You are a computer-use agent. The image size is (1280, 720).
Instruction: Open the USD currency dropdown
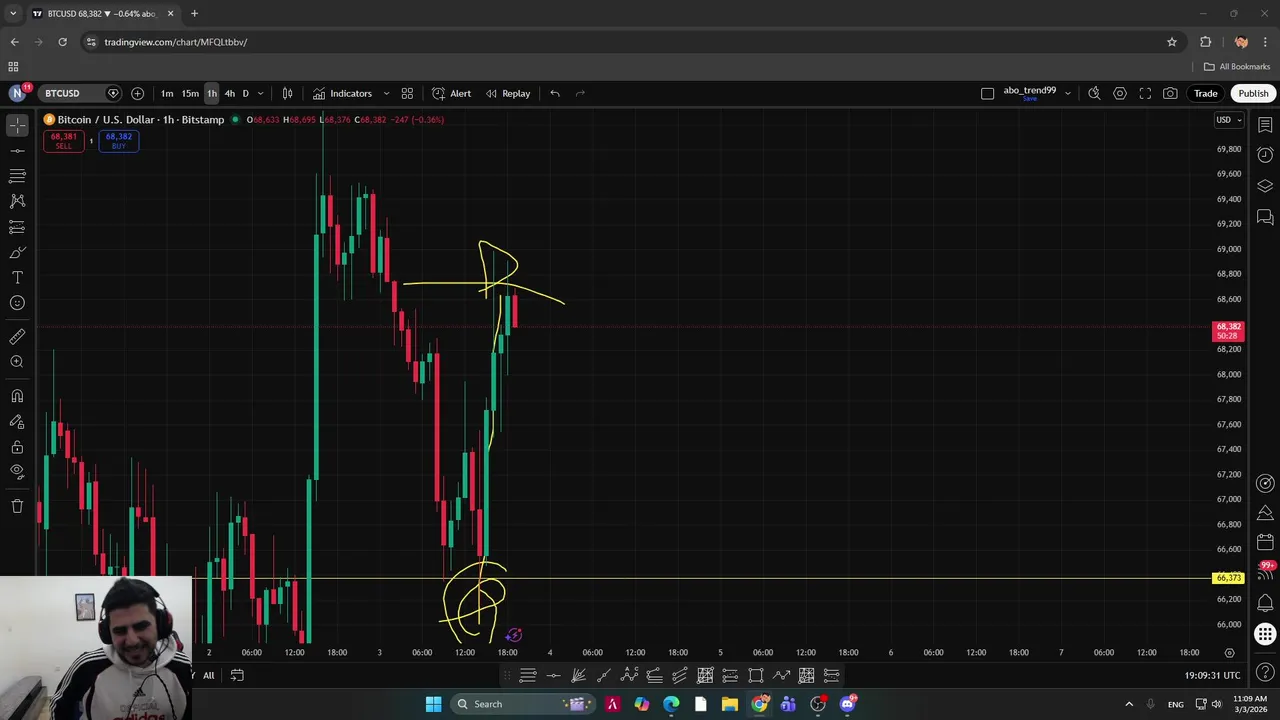pyautogui.click(x=1228, y=120)
